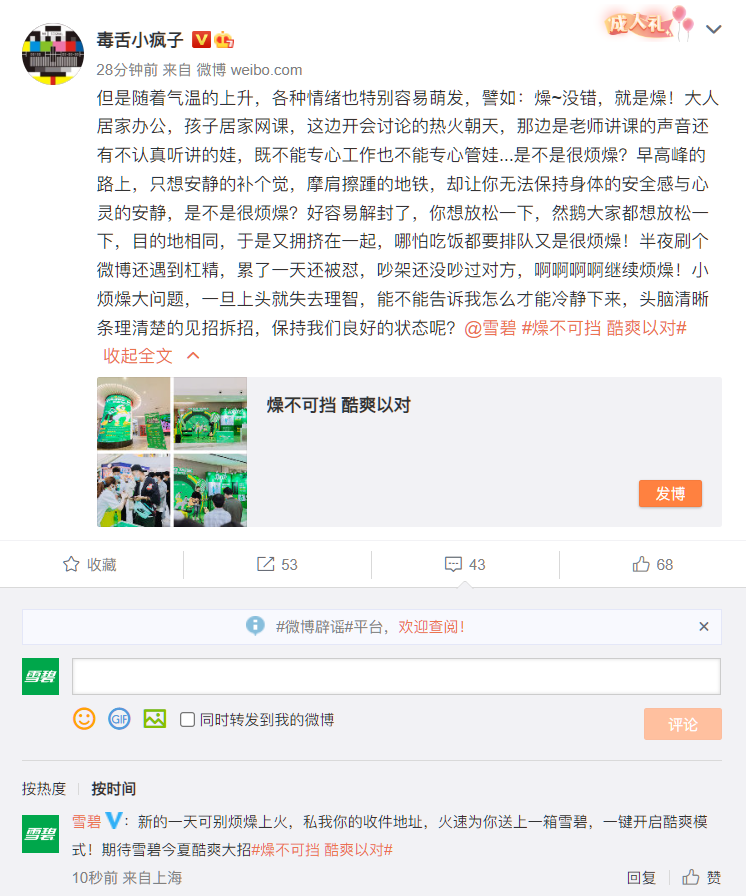Open the post options chevron menu

[x=713, y=29]
